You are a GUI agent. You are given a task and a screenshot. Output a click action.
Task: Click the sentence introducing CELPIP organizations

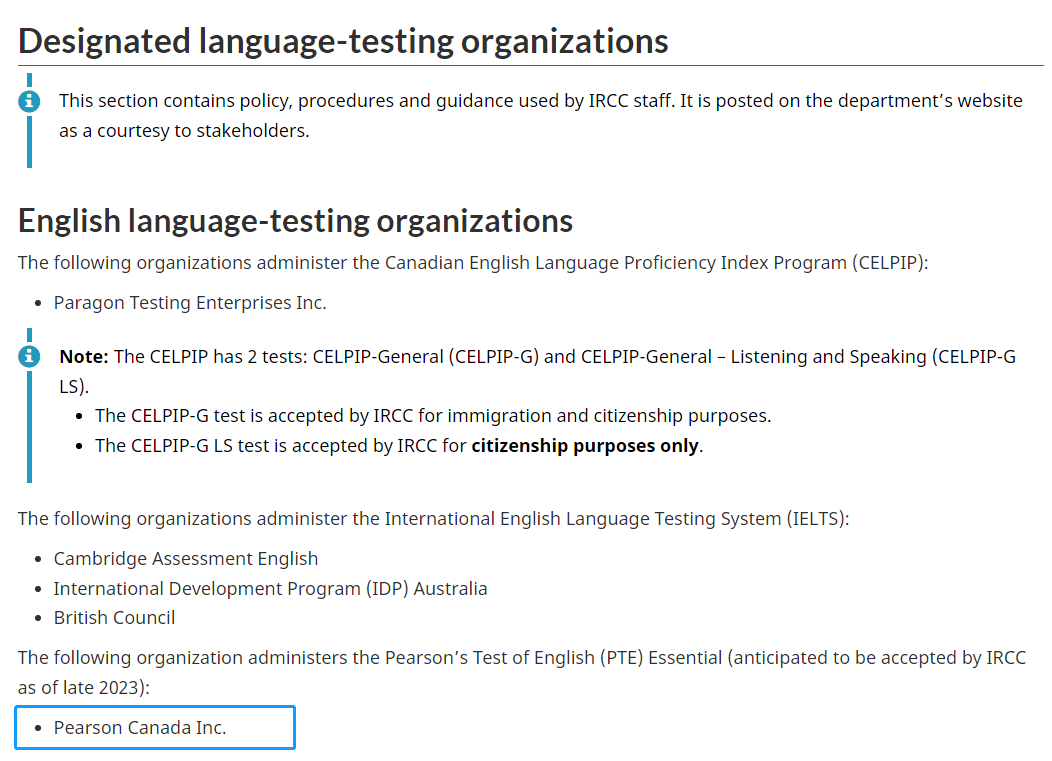(473, 262)
